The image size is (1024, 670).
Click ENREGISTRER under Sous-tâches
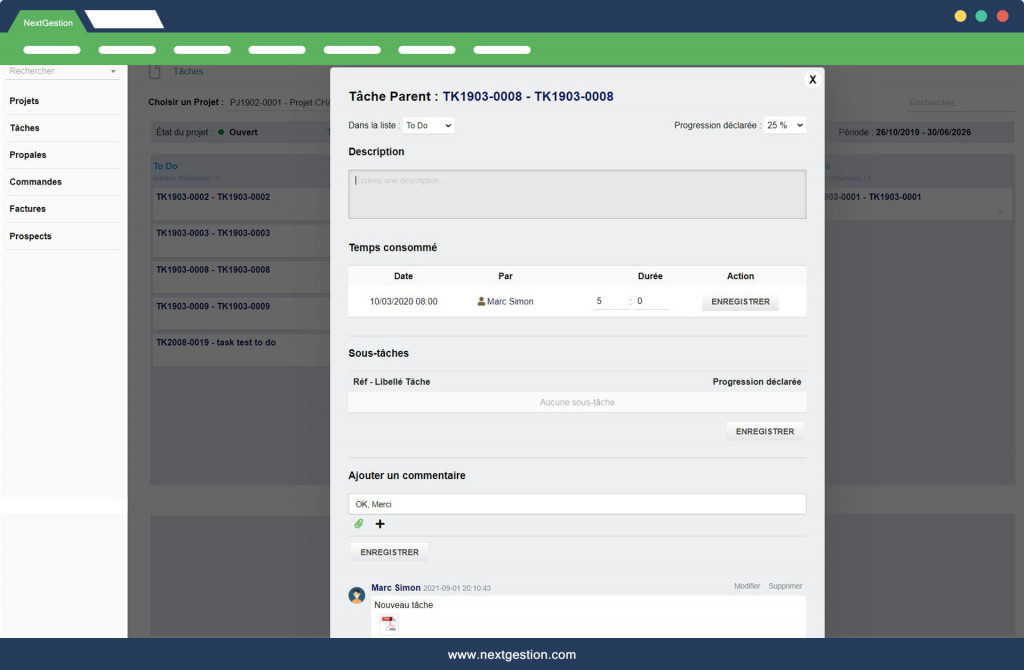coord(765,432)
